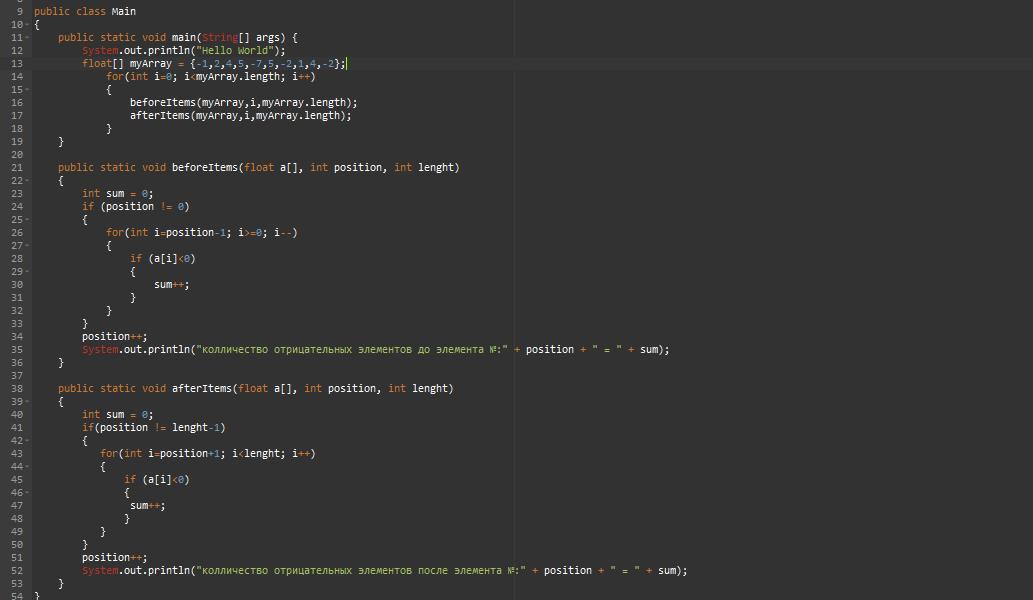
Task: Fold the block at line 46
Action: tap(27, 493)
